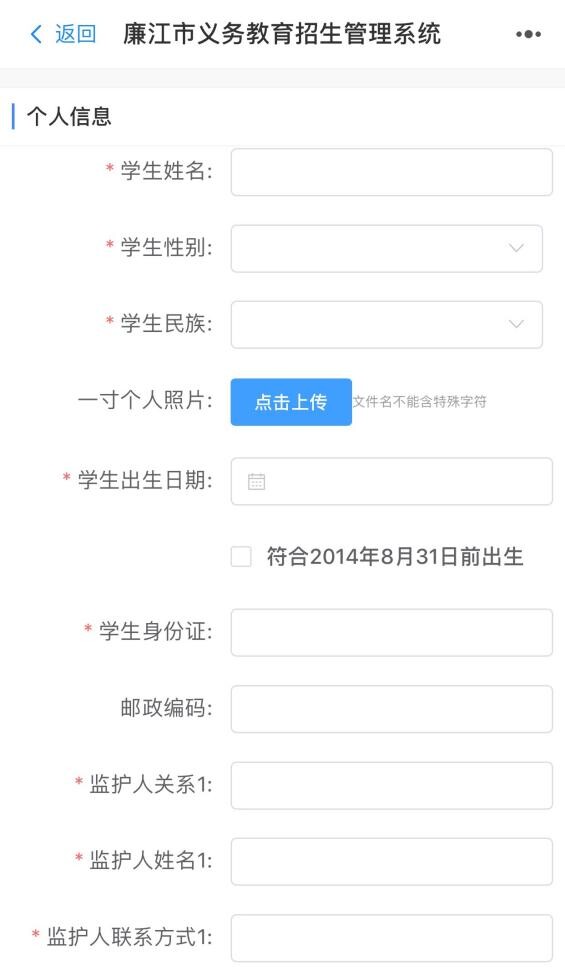The height and width of the screenshot is (976, 565).
Task: Check 符合2014年8月31日前出生 checkbox
Action: 241,556
